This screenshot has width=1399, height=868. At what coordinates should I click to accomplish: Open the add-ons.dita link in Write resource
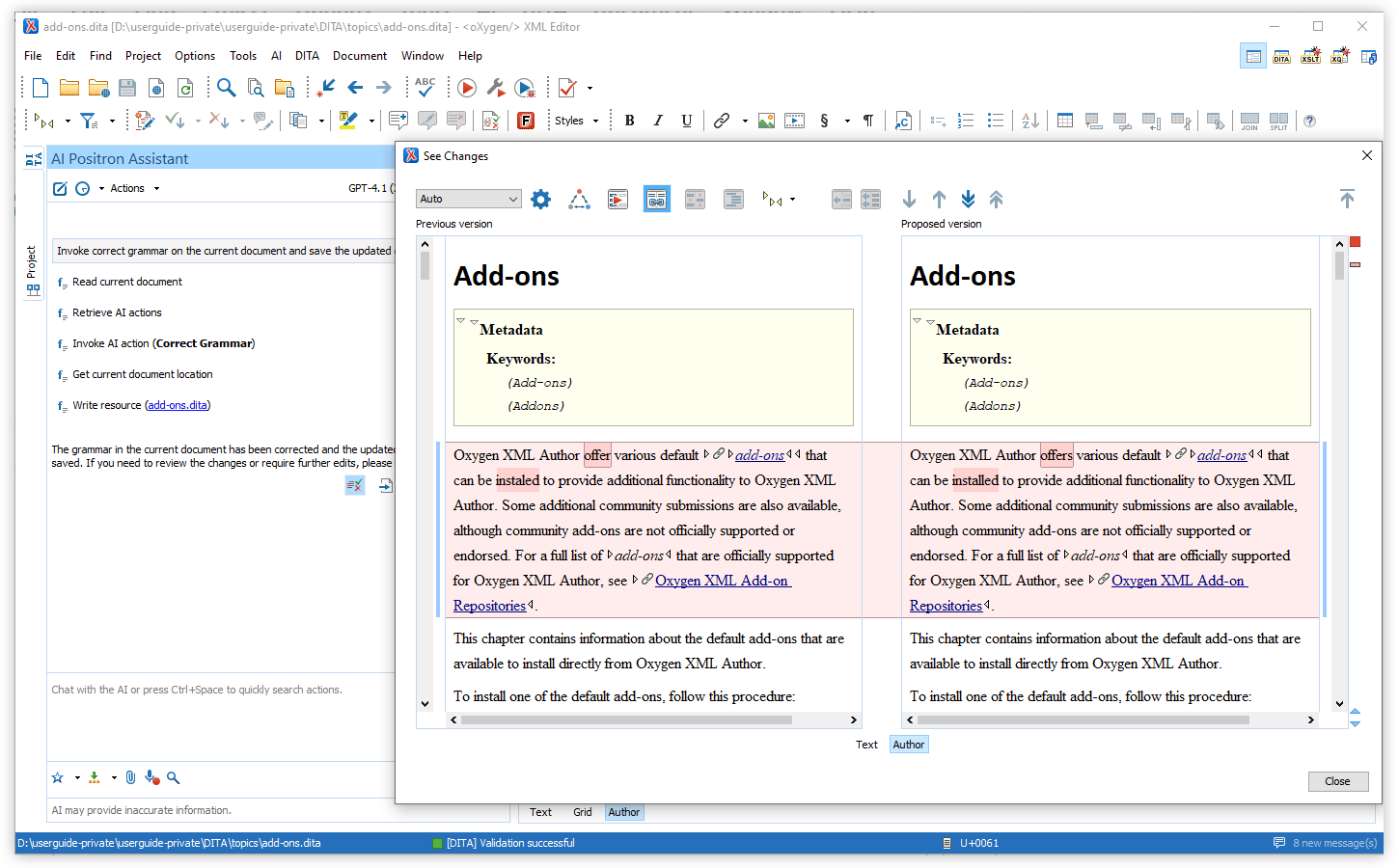point(178,405)
